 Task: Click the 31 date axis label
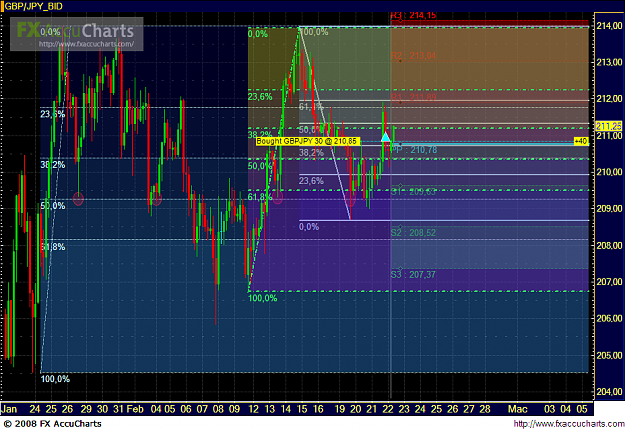pos(118,409)
